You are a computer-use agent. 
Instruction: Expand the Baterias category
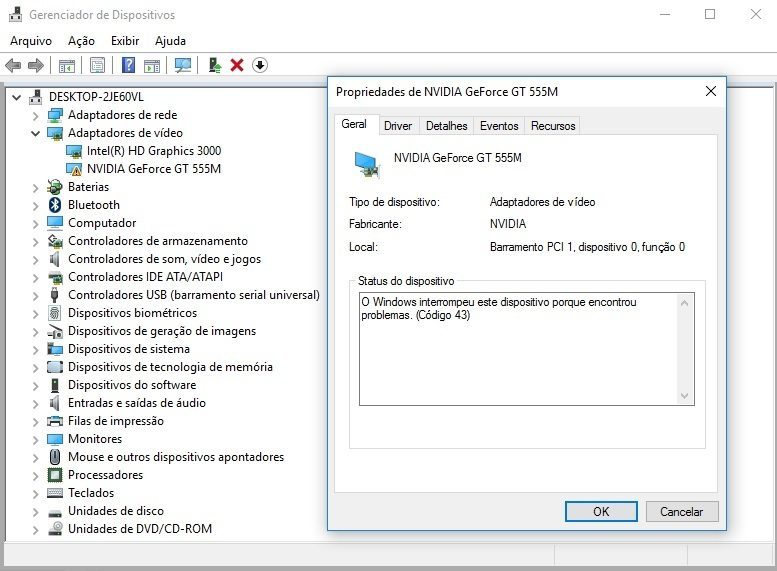point(36,187)
